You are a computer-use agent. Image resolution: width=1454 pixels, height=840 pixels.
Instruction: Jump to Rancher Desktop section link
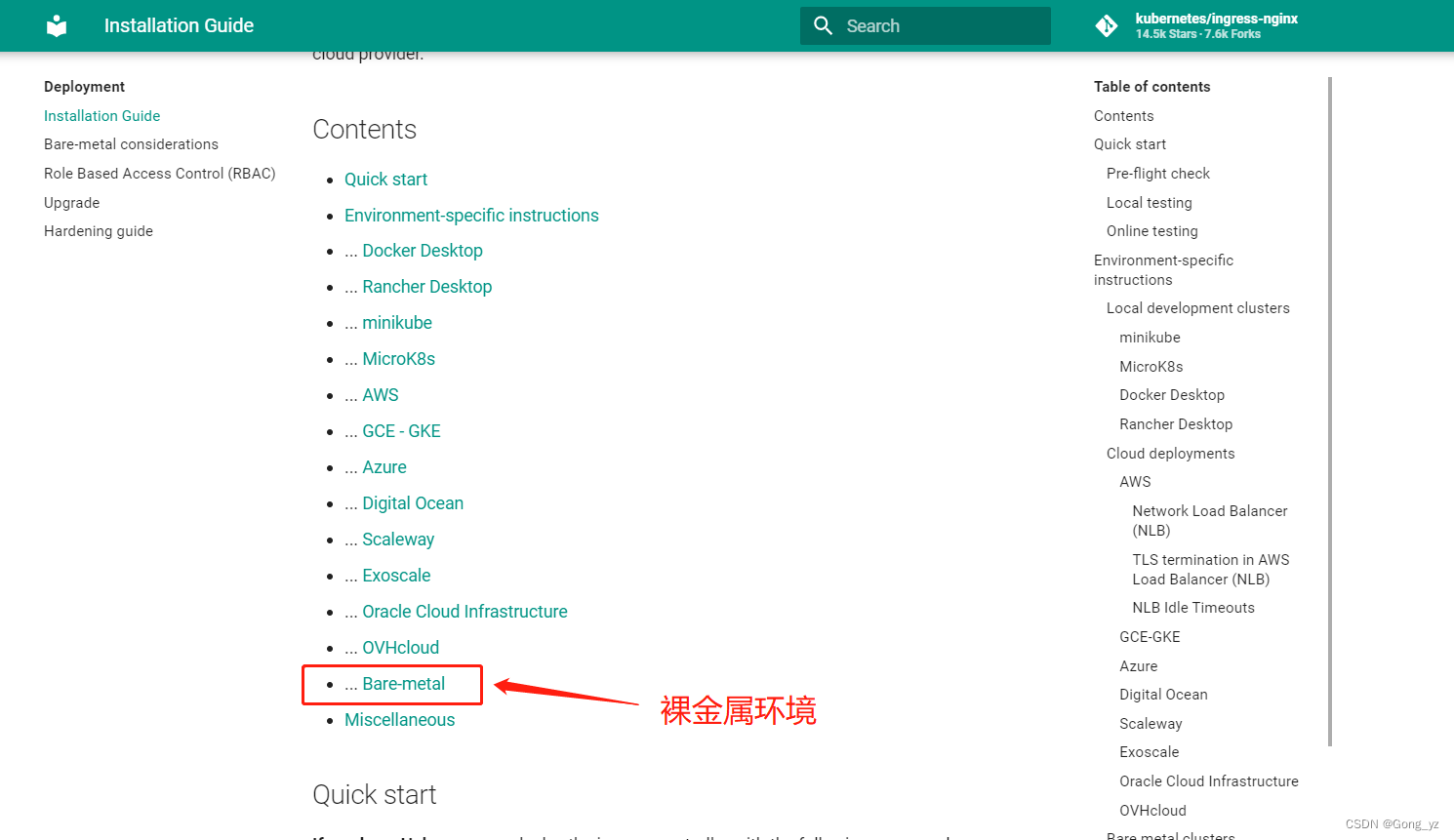(426, 287)
